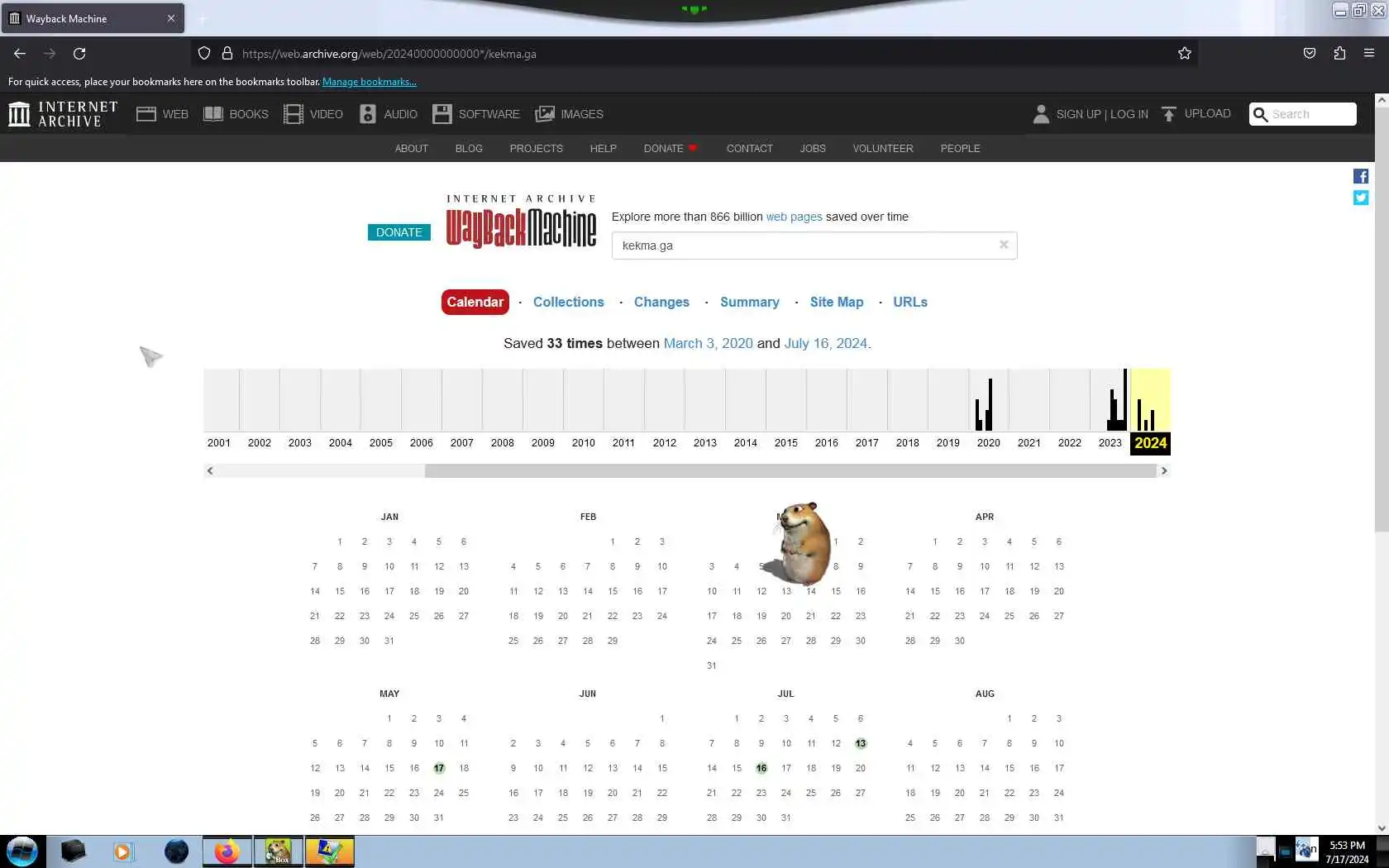Click the Manage bookmarks link
This screenshot has height=868, width=1389.
369,82
